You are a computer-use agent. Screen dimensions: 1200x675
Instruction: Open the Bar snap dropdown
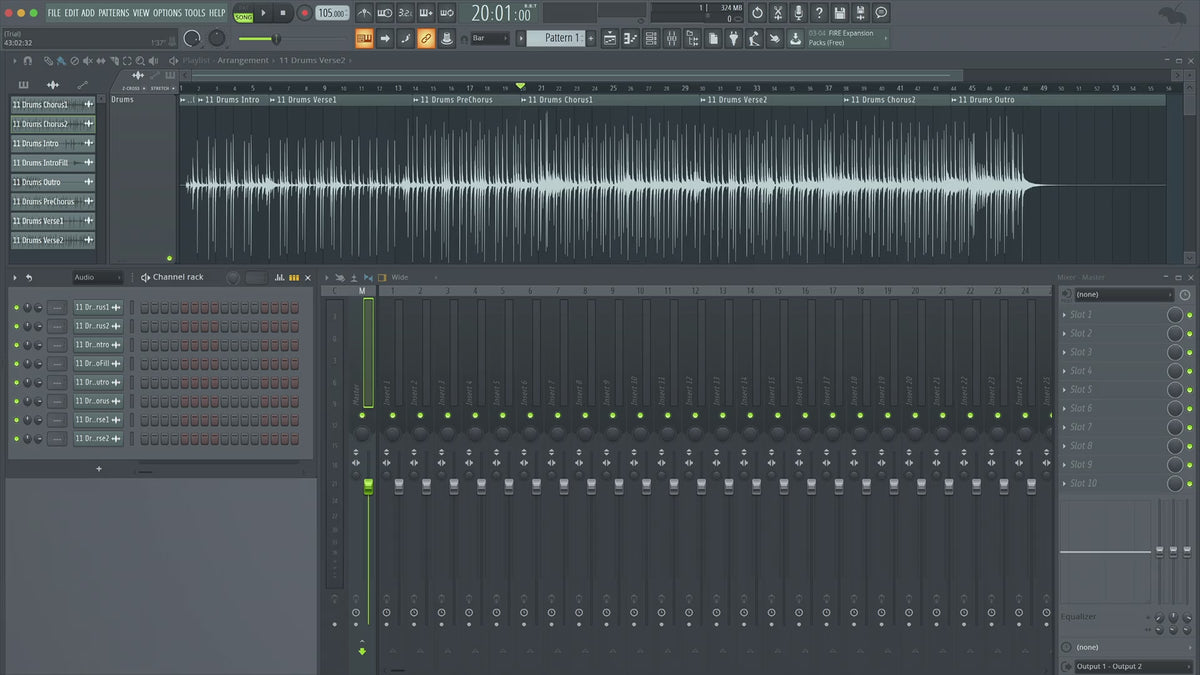(x=490, y=38)
